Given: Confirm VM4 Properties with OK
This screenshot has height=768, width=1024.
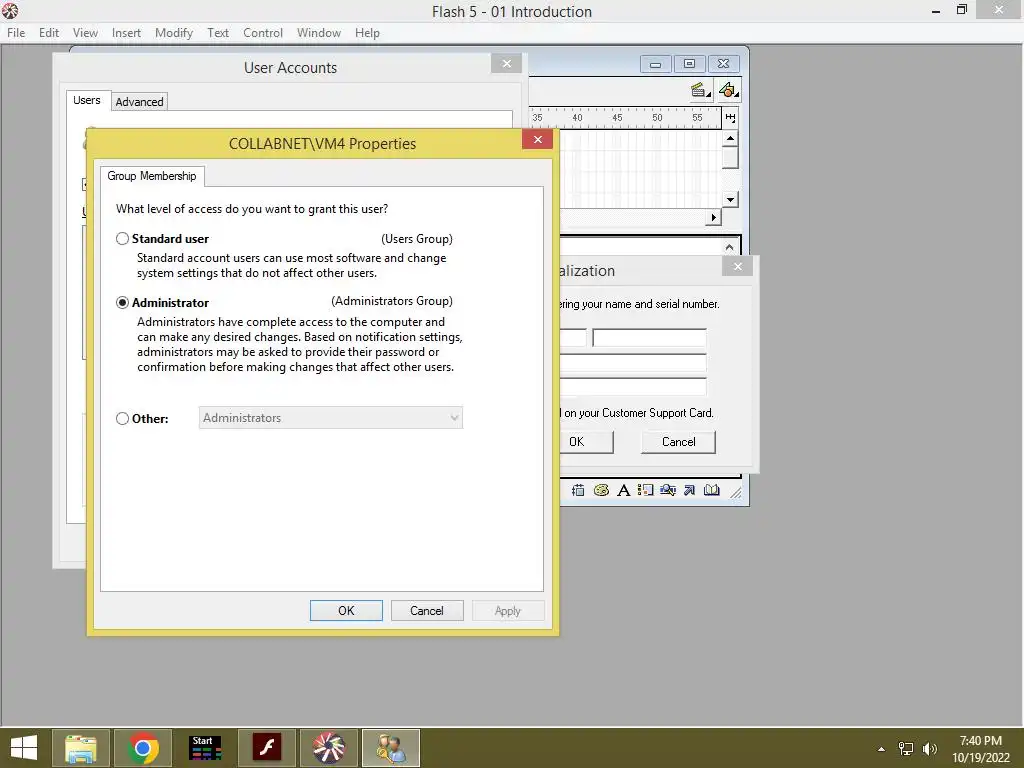Looking at the screenshot, I should click(346, 611).
